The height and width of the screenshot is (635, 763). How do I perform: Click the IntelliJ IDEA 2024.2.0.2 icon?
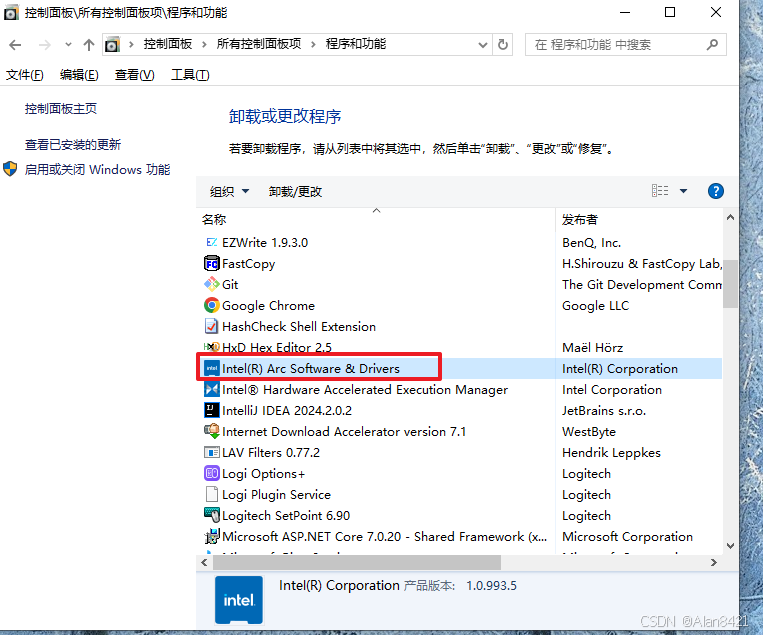pyautogui.click(x=211, y=410)
